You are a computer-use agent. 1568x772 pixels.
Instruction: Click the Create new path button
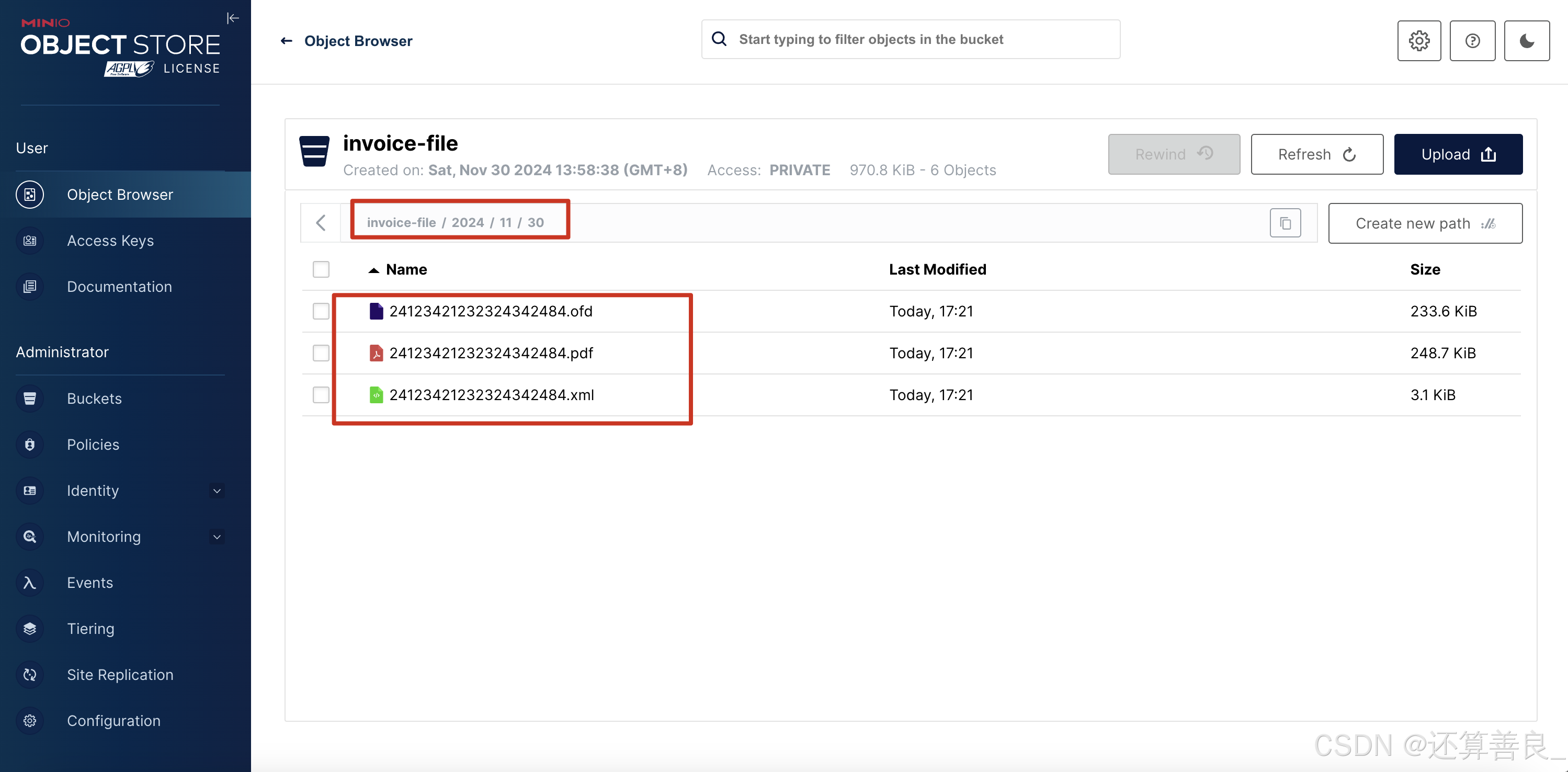(1425, 223)
